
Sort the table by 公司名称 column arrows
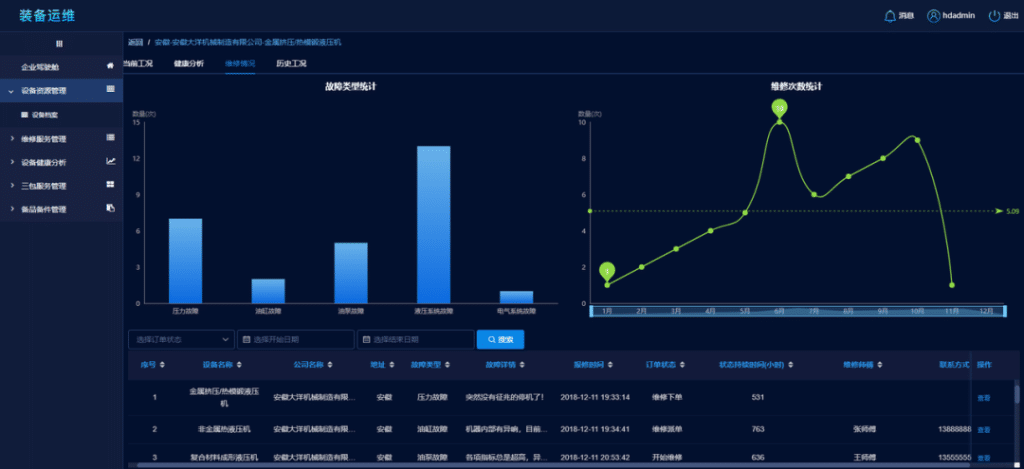tap(330, 364)
